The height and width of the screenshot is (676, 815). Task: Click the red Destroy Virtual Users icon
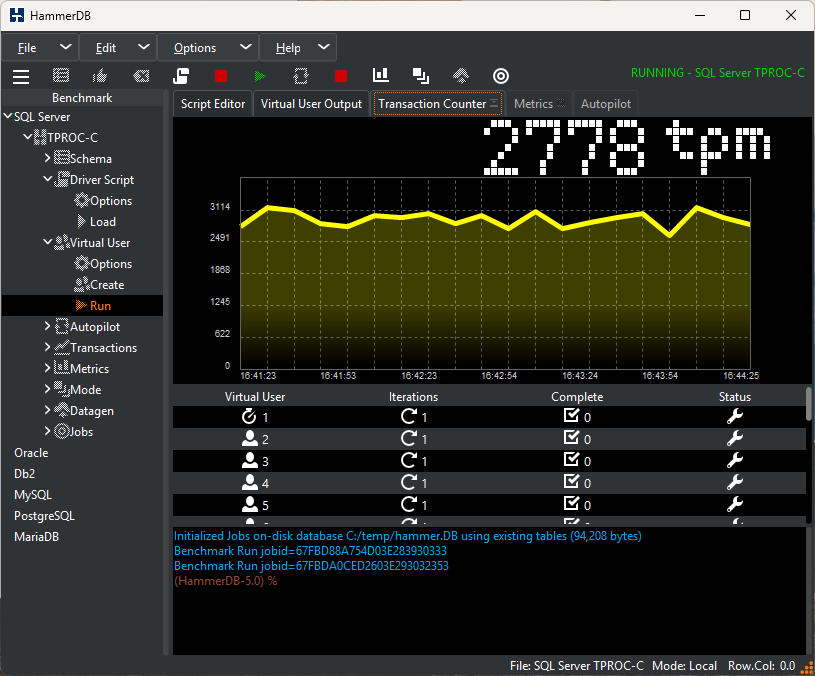pyautogui.click(x=221, y=76)
